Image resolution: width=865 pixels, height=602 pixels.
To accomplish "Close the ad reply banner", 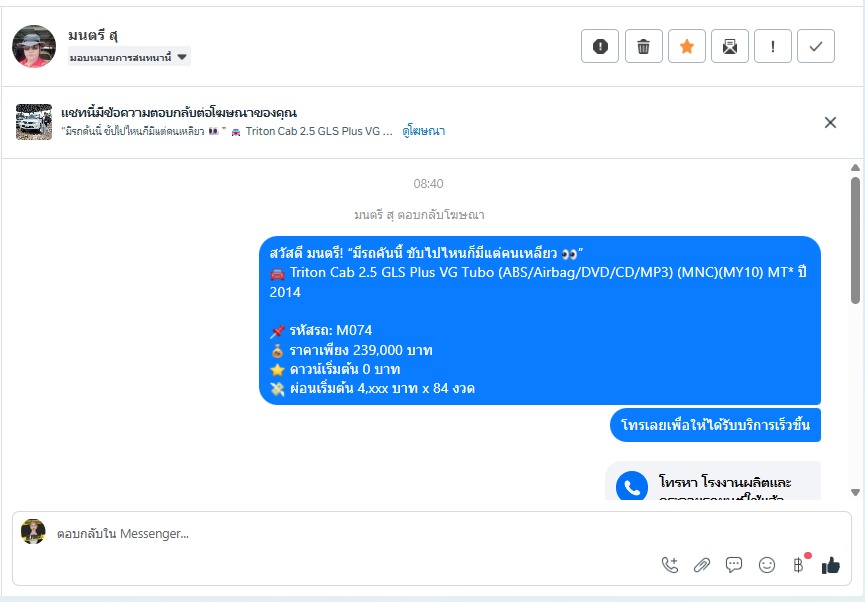I will (x=830, y=122).
